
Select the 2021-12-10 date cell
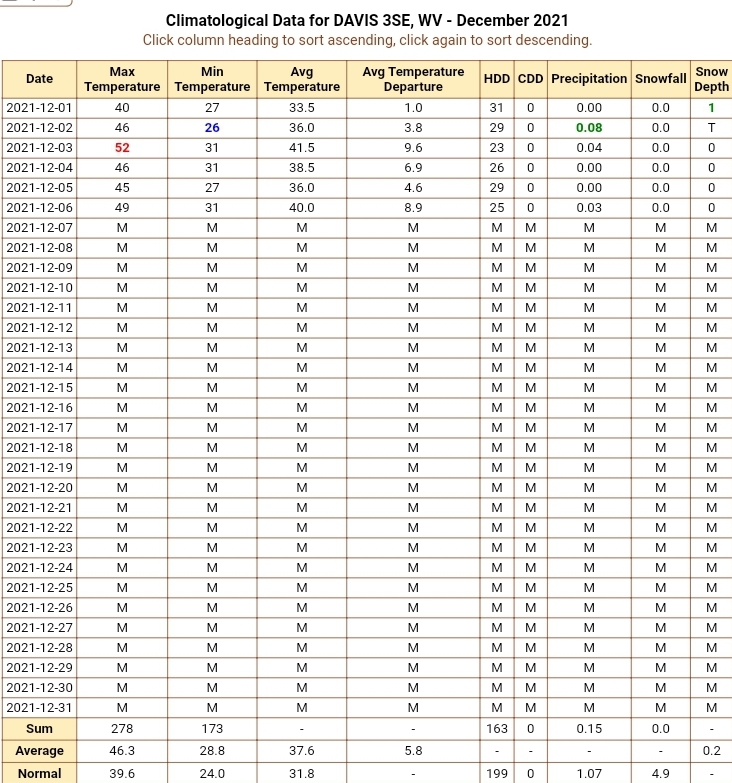tap(39, 288)
